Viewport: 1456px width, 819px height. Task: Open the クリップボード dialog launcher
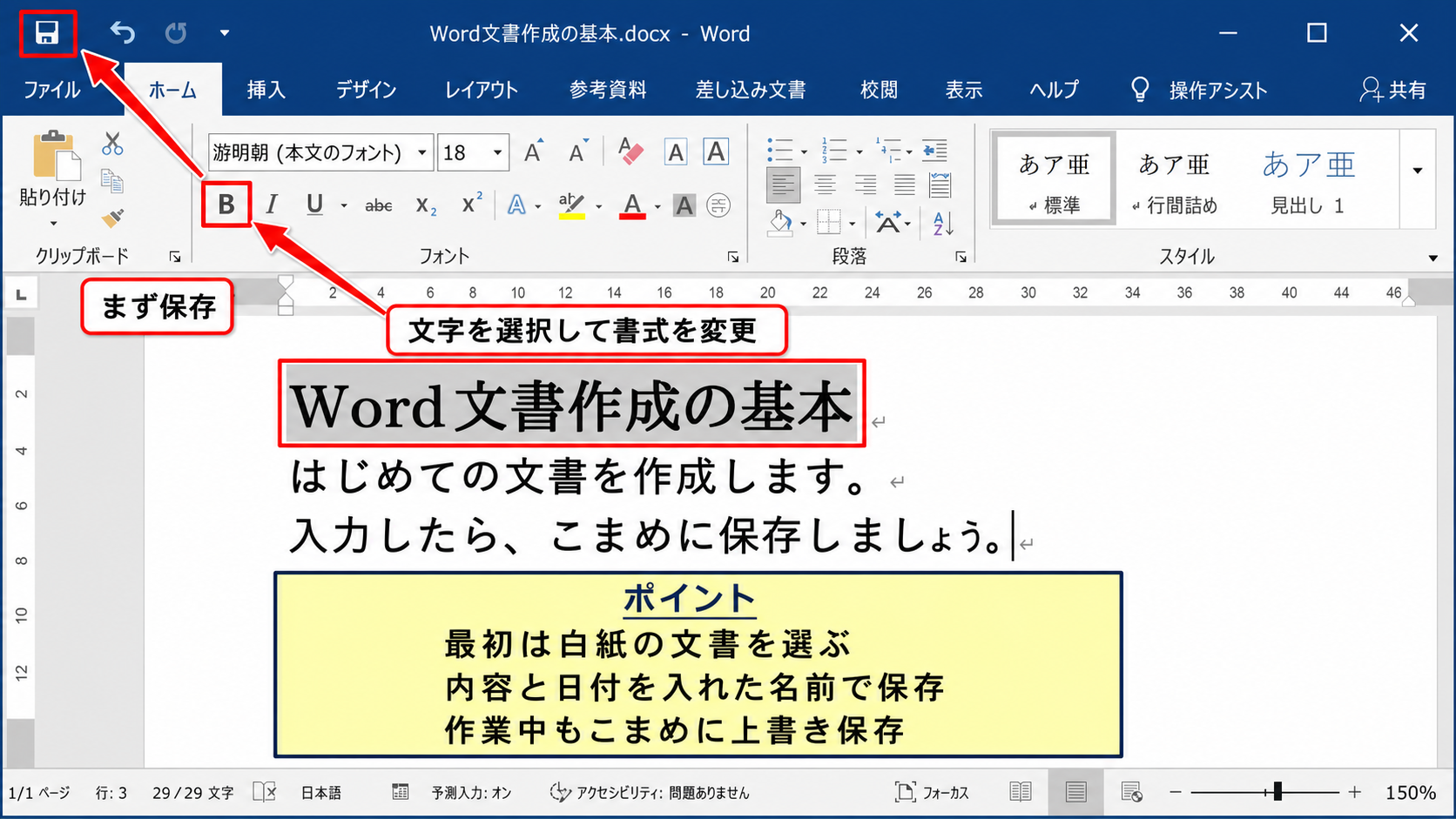click(x=175, y=257)
